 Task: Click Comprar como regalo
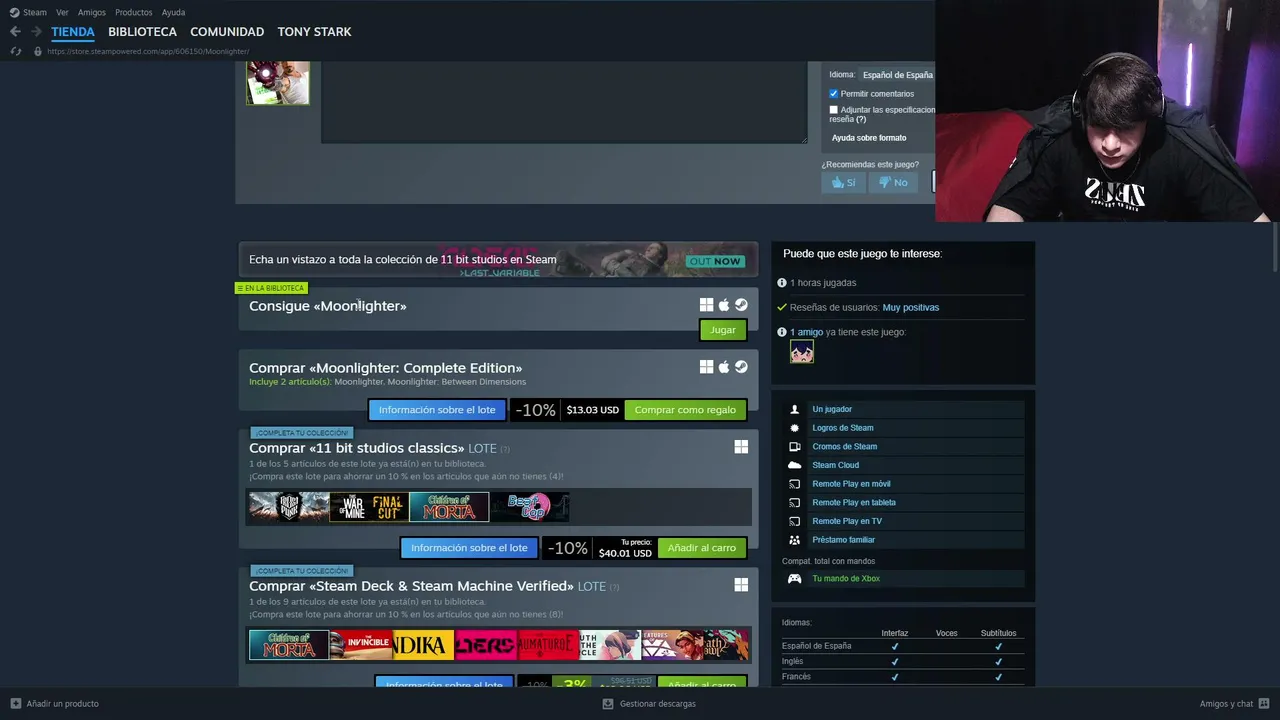pyautogui.click(x=685, y=410)
